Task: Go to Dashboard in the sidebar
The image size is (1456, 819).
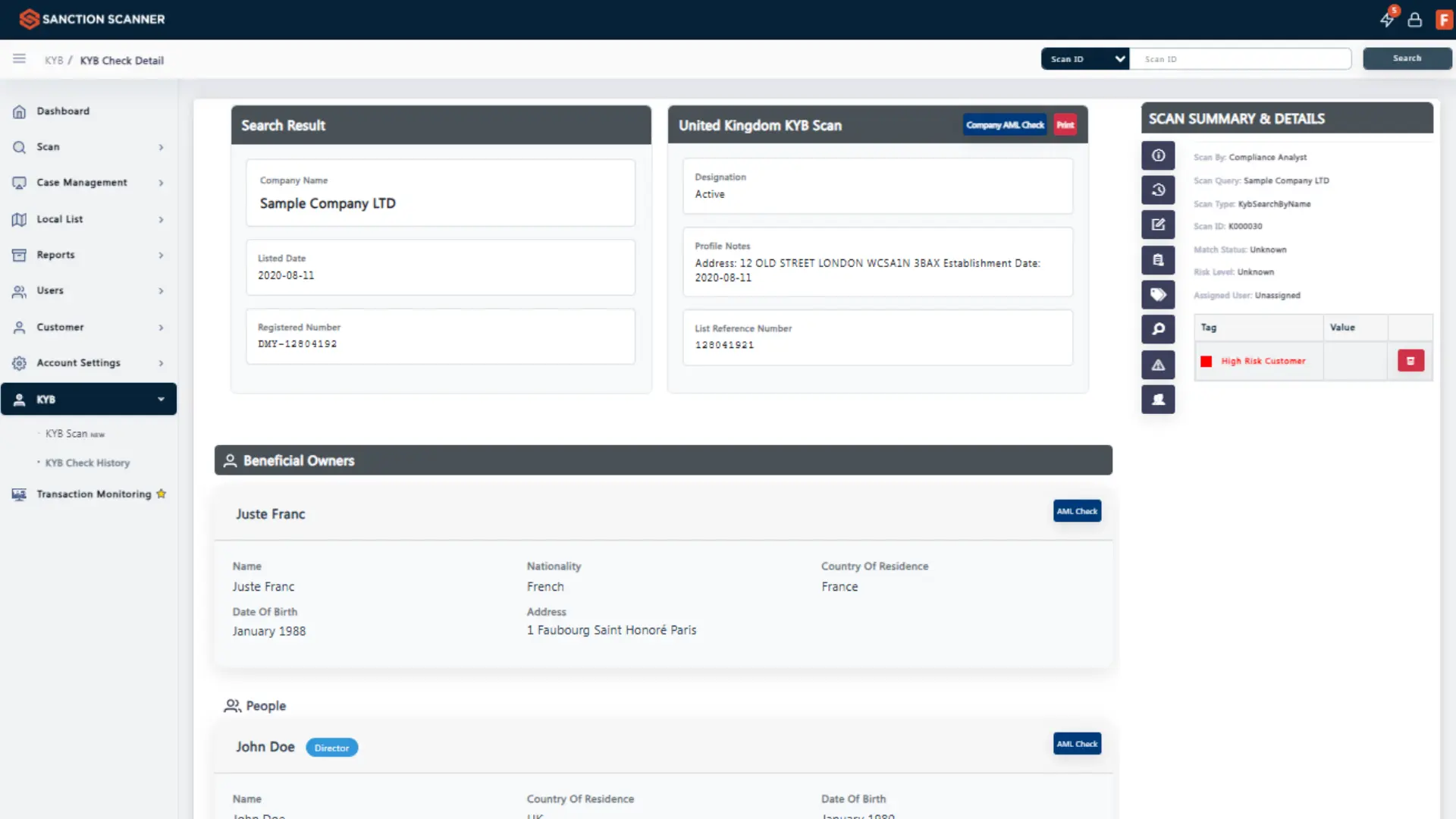Action: (x=63, y=111)
